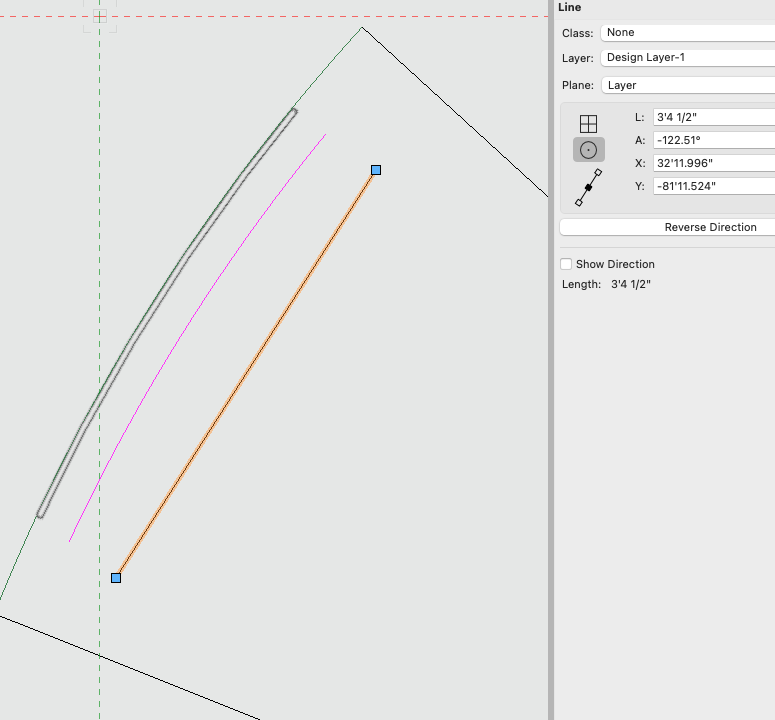Click the upper blue handle of the selected line
This screenshot has width=775, height=720.
click(376, 170)
